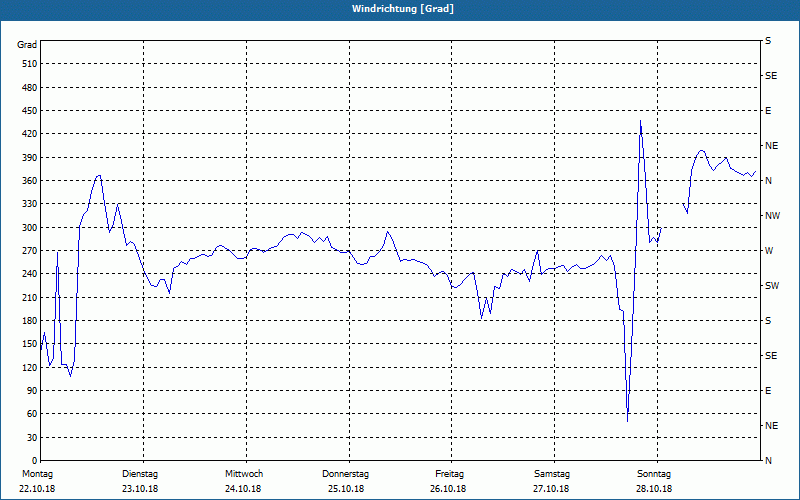The height and width of the screenshot is (500, 800).
Task: Select the 270 value on the left axis
Action: point(29,251)
